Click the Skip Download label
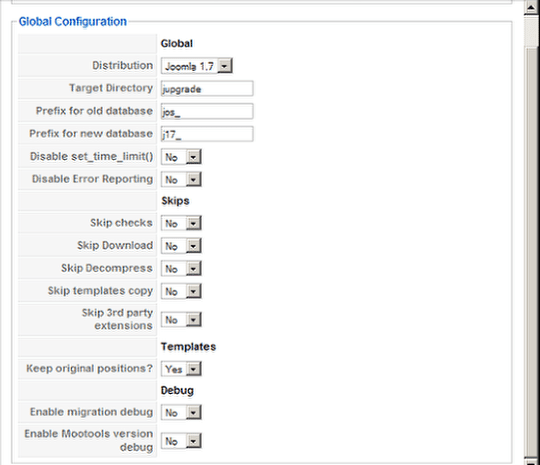Viewport: 540px width, 465px height. pos(115,245)
